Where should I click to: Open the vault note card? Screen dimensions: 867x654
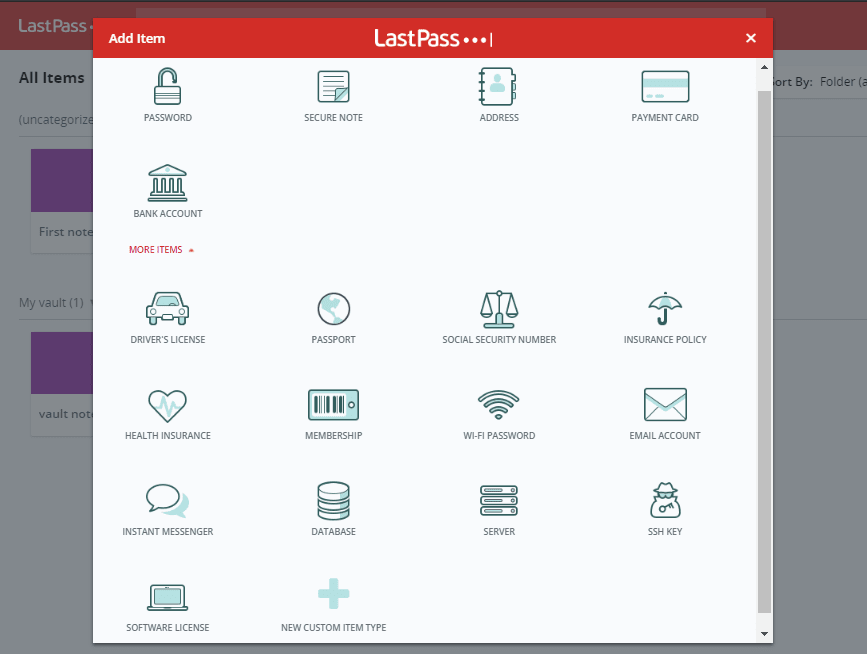pyautogui.click(x=62, y=384)
